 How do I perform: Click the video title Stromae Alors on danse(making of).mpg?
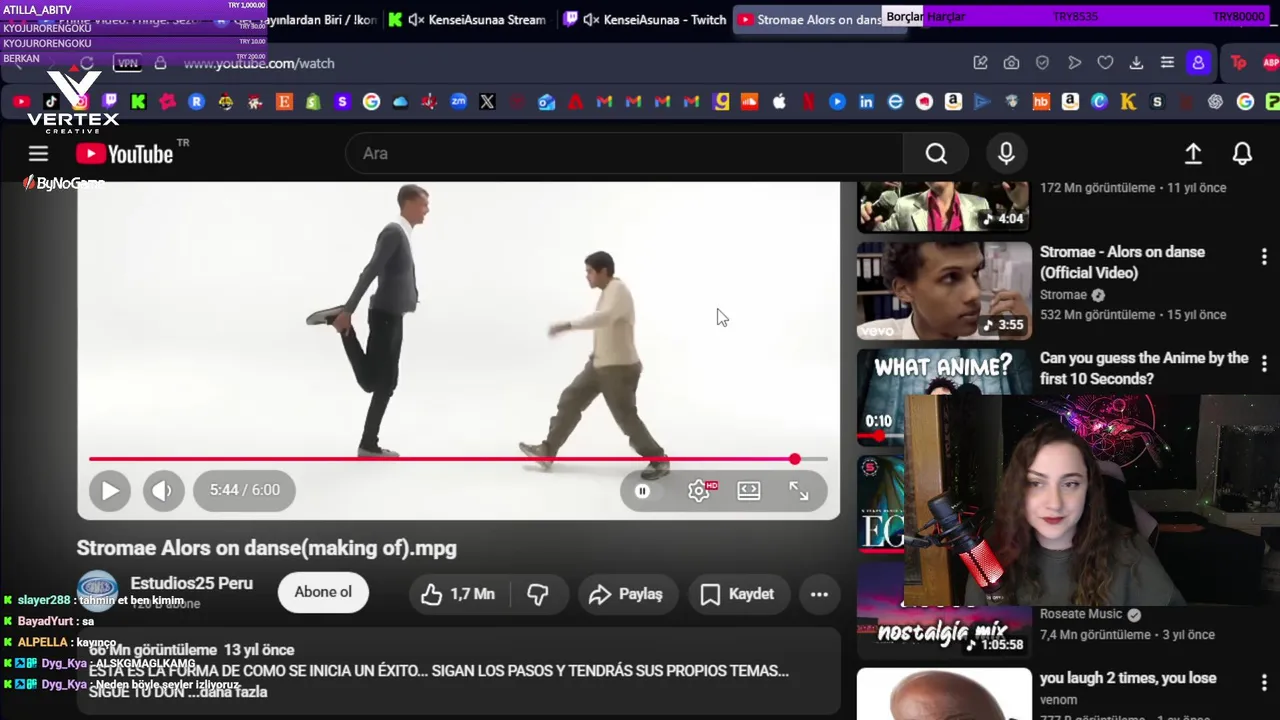tap(267, 548)
